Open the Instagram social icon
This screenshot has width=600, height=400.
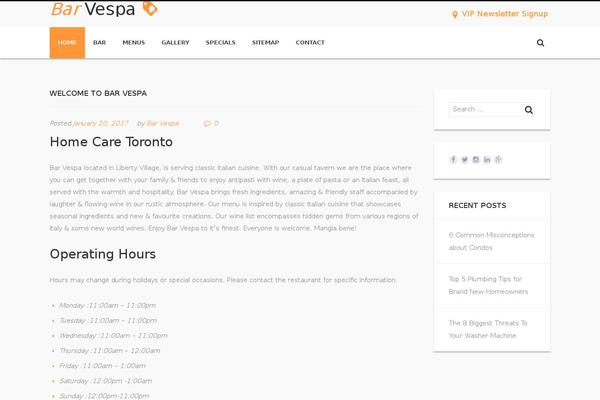click(476, 160)
